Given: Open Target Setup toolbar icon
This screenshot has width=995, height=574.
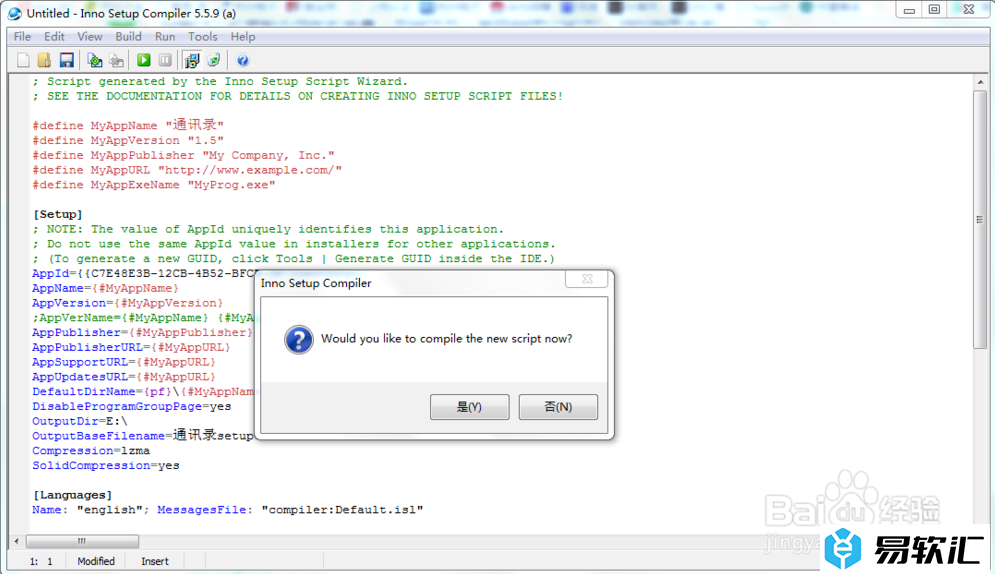Looking at the screenshot, I should pos(192,60).
